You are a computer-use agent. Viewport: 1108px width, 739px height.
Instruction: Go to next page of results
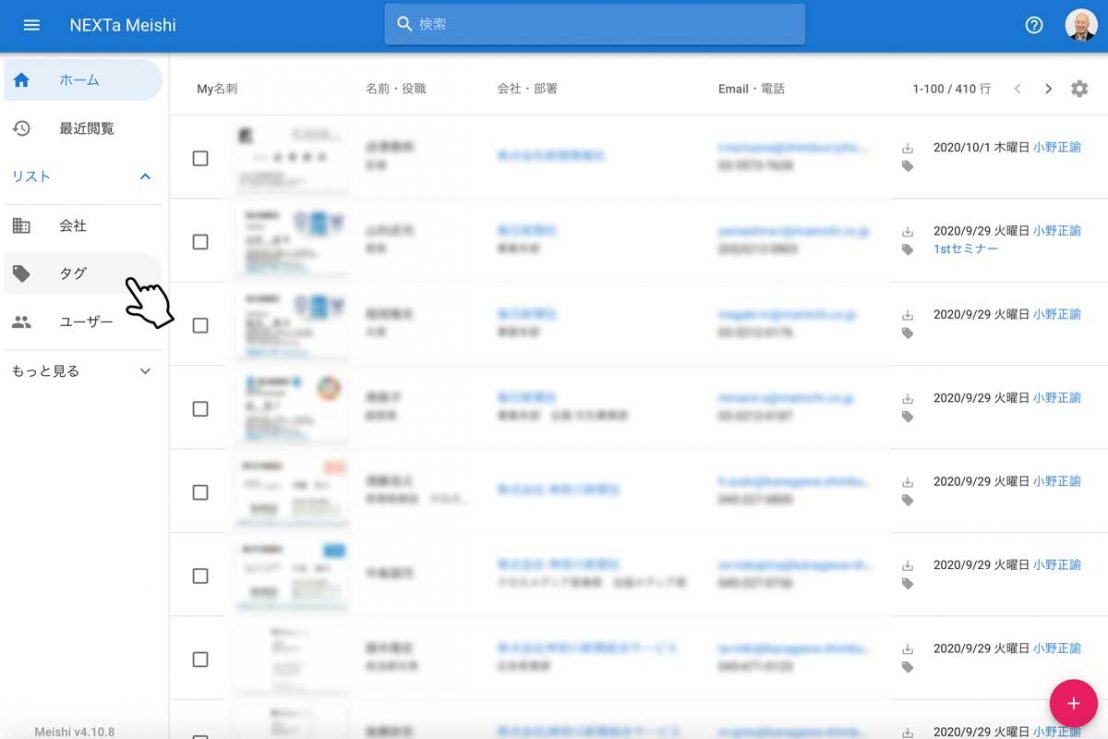pyautogui.click(x=1048, y=89)
